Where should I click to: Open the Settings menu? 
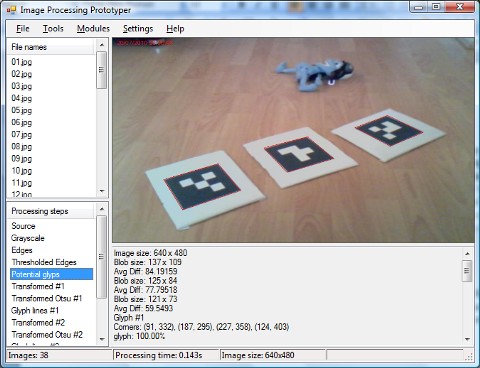point(138,29)
